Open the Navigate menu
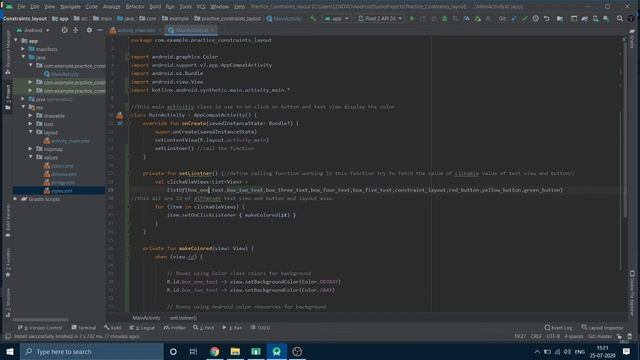This screenshot has width=640, height=360. (70, 7)
